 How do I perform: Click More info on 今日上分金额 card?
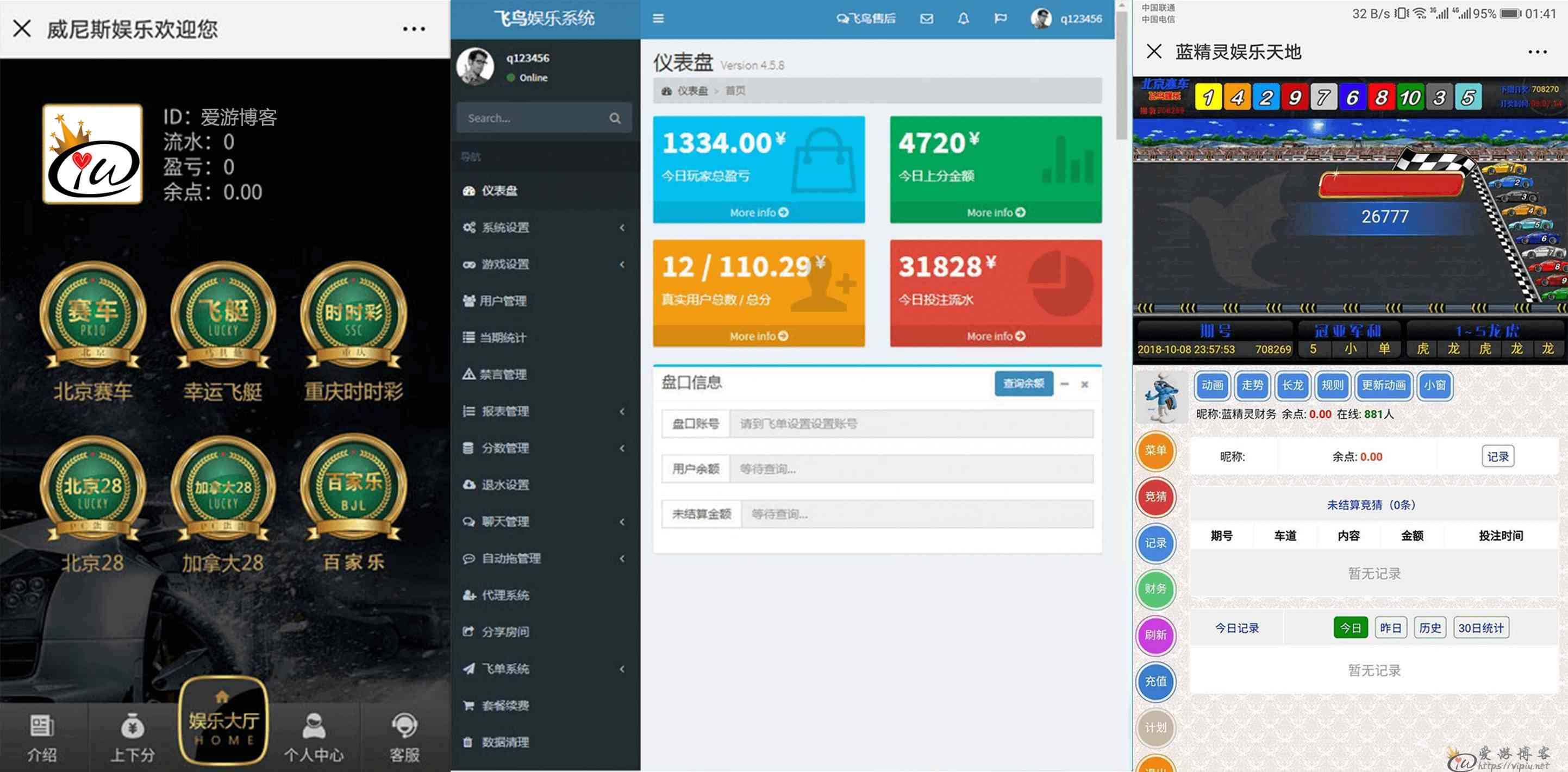pyautogui.click(x=995, y=212)
